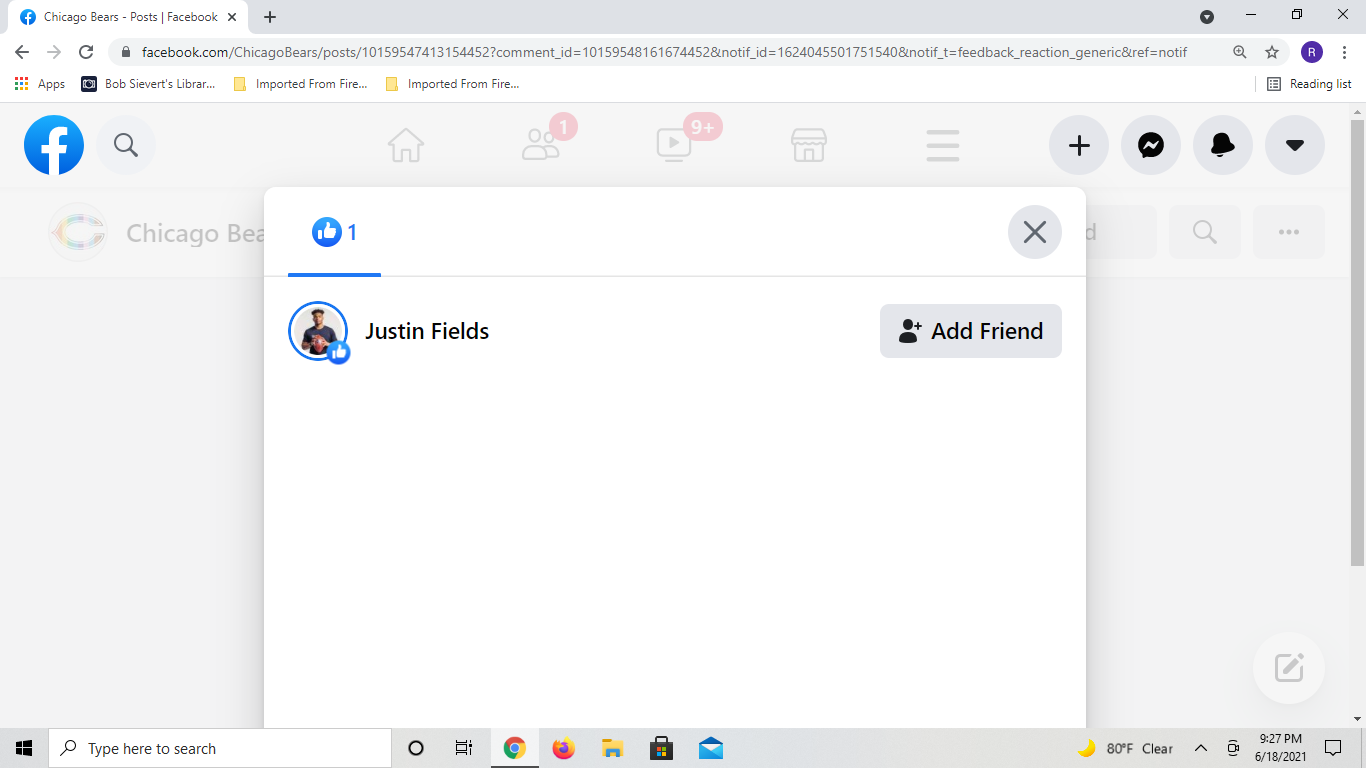The height and width of the screenshot is (768, 1366).
Task: Open the hamburger menu icon
Action: [x=943, y=145]
